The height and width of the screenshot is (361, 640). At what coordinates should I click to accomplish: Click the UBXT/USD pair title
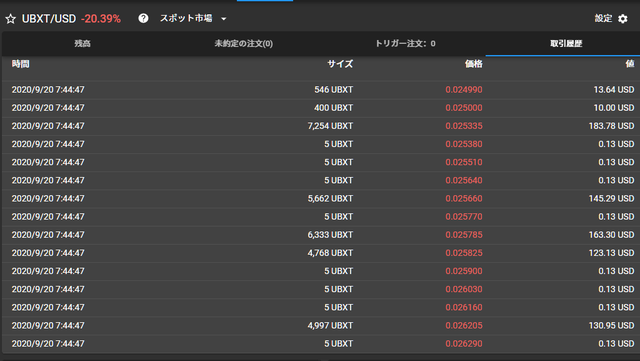coord(49,19)
